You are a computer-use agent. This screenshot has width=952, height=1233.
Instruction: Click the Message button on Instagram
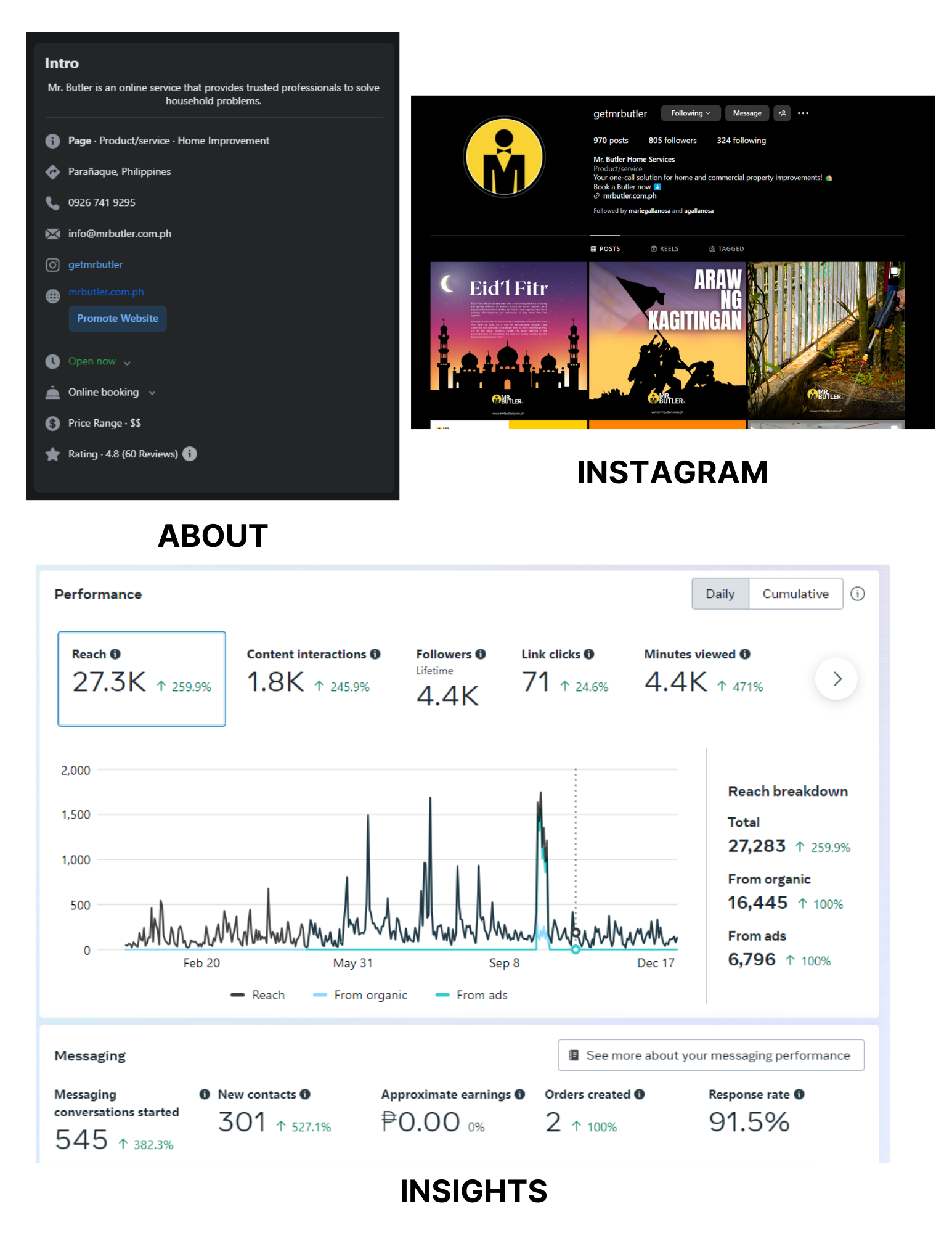coord(747,113)
